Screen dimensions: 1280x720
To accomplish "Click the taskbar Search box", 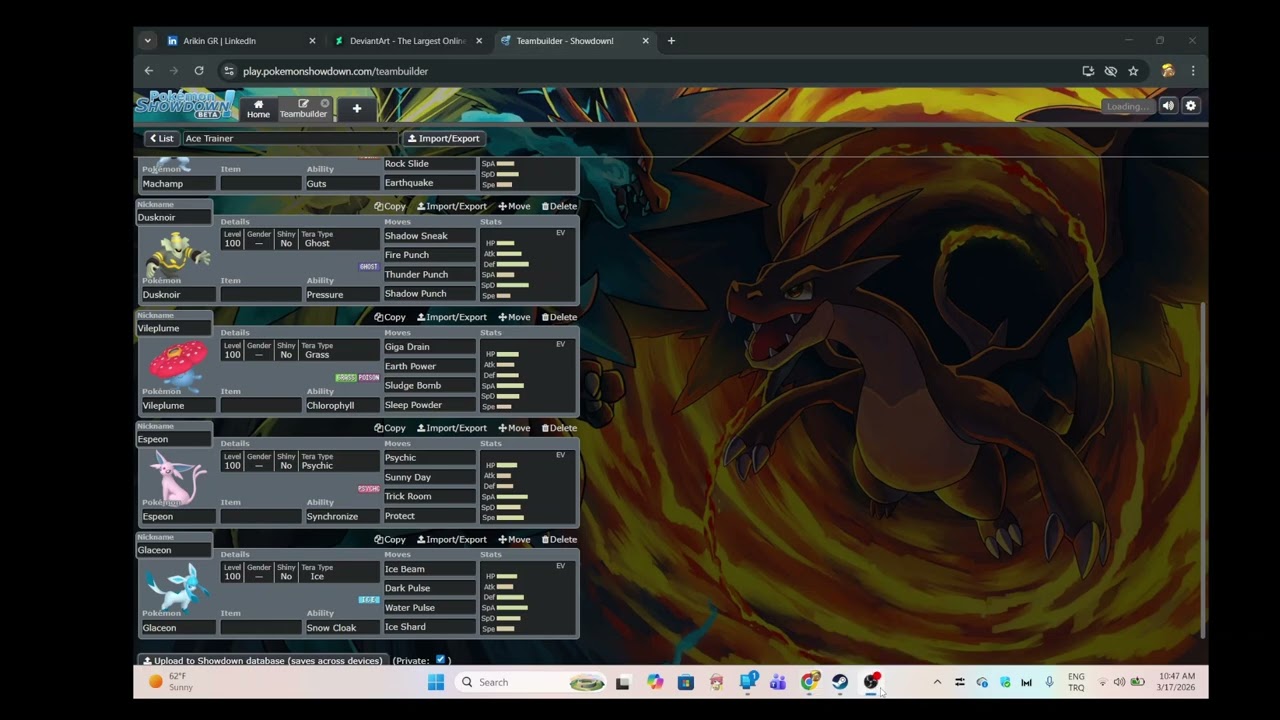I will coord(532,682).
